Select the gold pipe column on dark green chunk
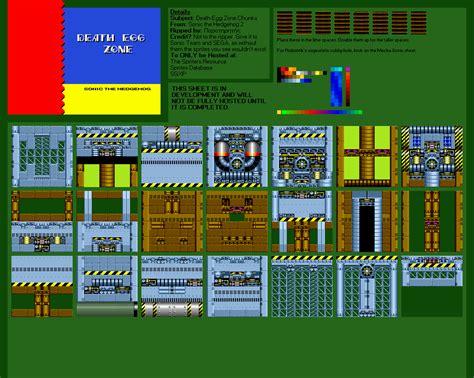The height and width of the screenshot is (378, 474). (x=432, y=221)
